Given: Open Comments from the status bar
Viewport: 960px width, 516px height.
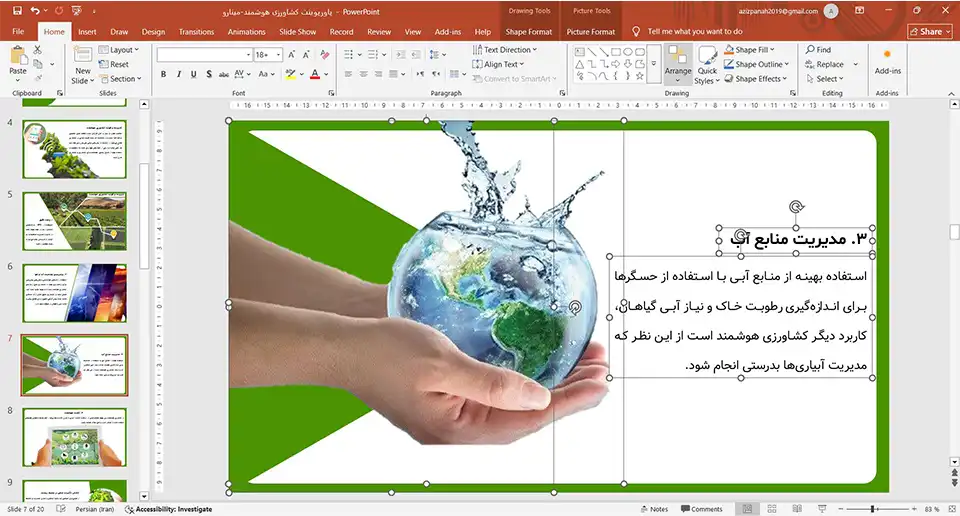Looking at the screenshot, I should pyautogui.click(x=702, y=509).
